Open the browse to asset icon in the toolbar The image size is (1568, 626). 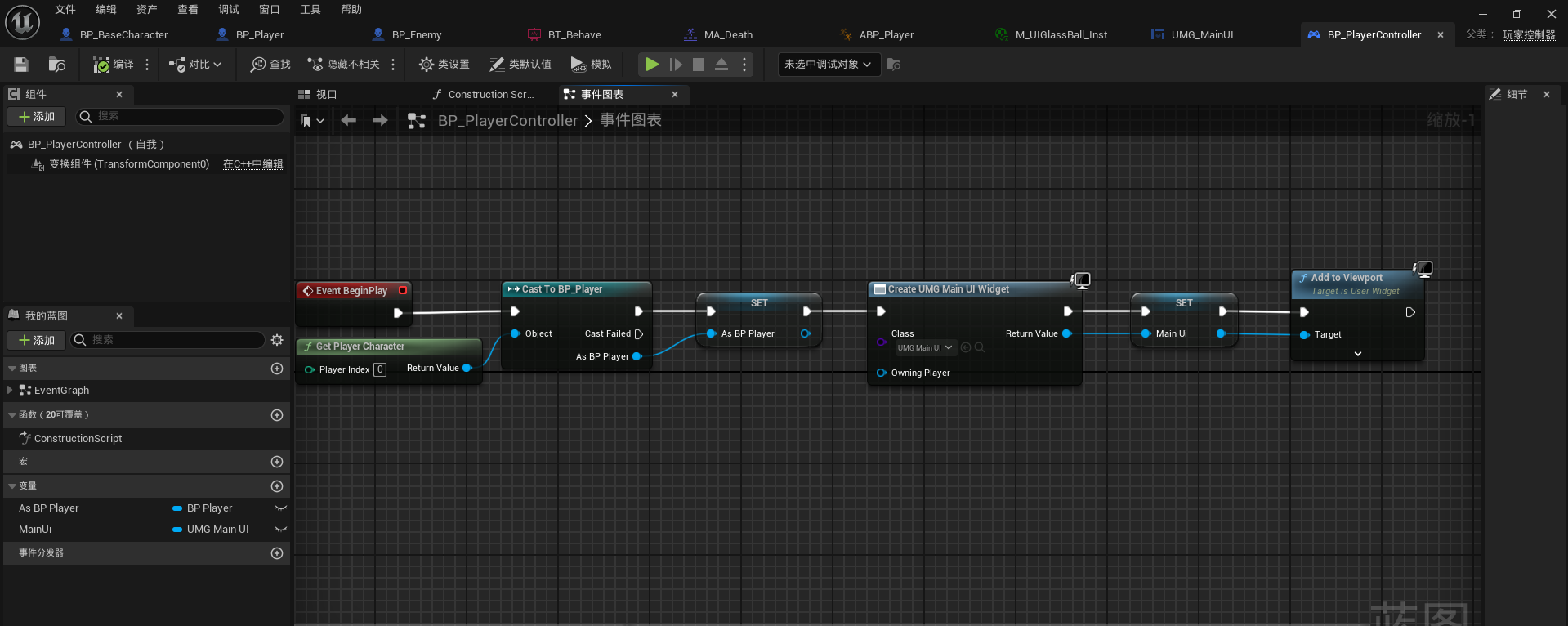[56, 65]
